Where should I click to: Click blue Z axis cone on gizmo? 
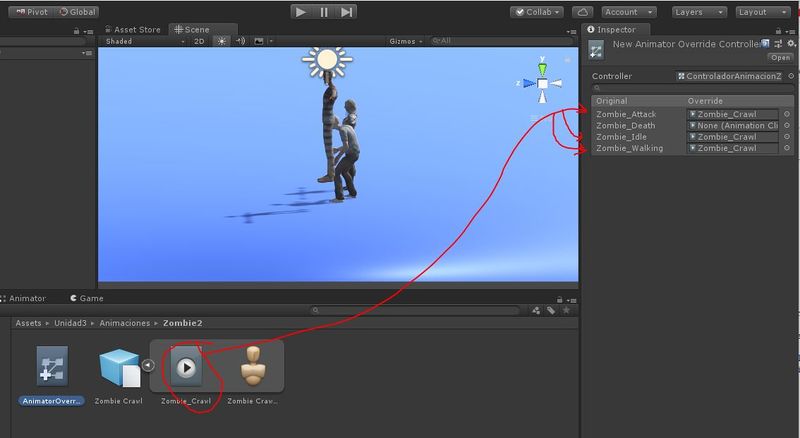529,83
